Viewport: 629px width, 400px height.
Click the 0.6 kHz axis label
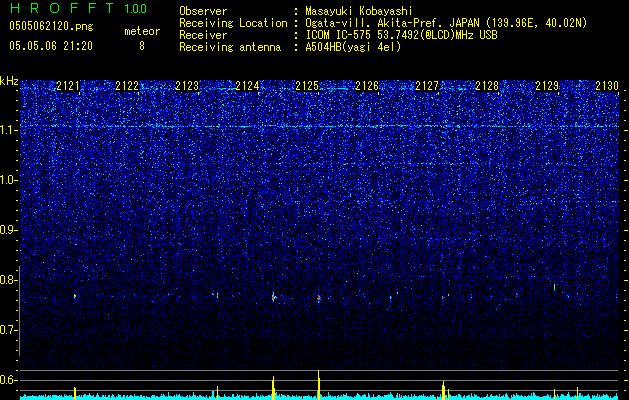click(x=9, y=380)
